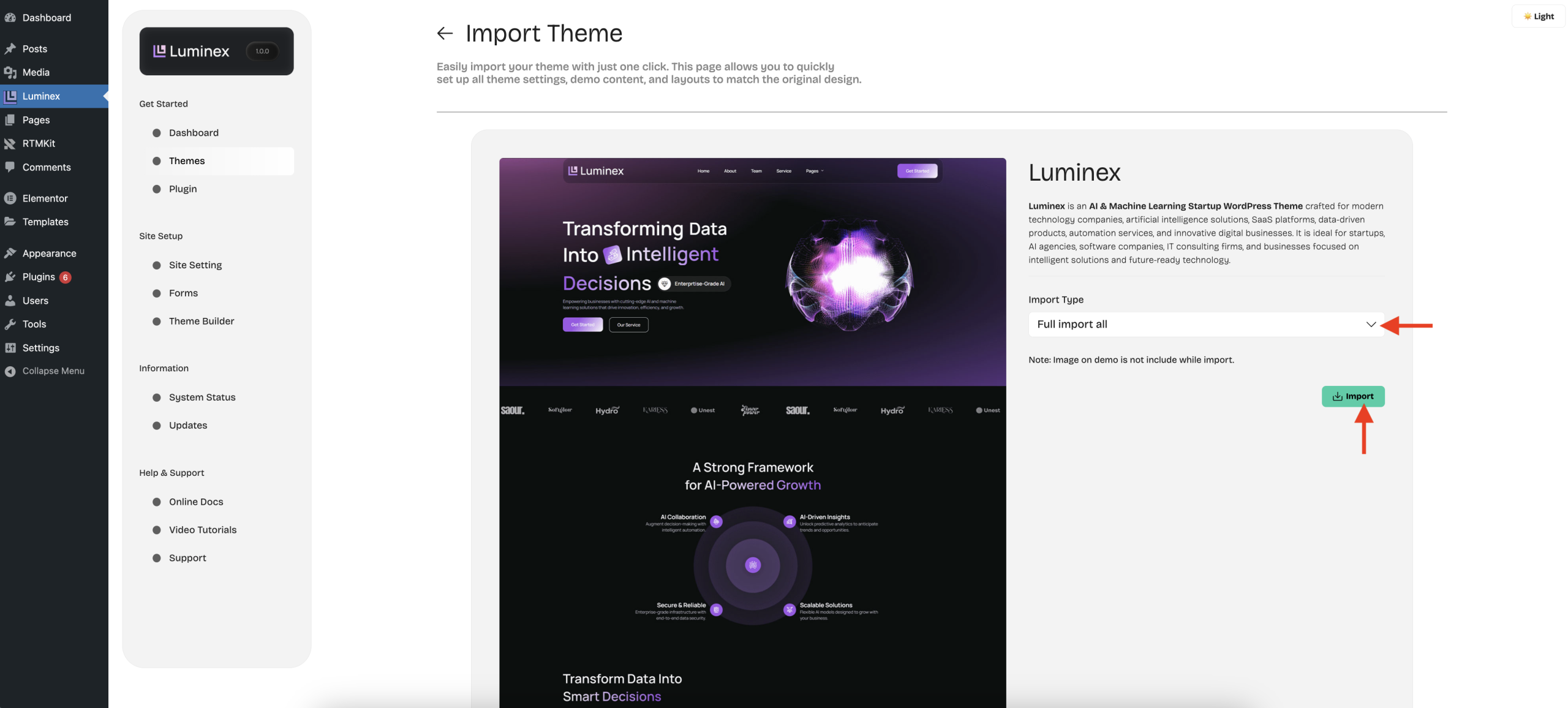Click the Collapse Menu arrow icon
Screen dimensions: 1568x708
click(10, 371)
